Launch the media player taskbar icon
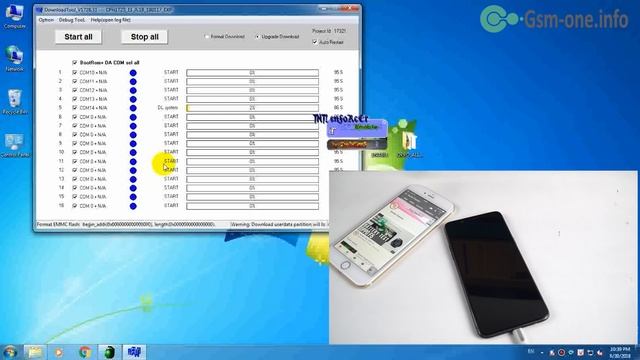The height and width of the screenshot is (360, 640). pyautogui.click(x=59, y=352)
